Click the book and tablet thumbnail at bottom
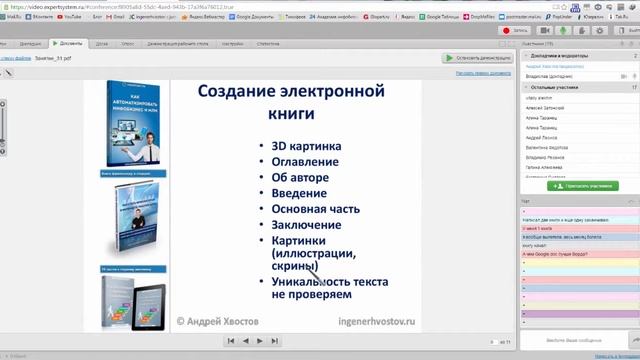 click(133, 303)
